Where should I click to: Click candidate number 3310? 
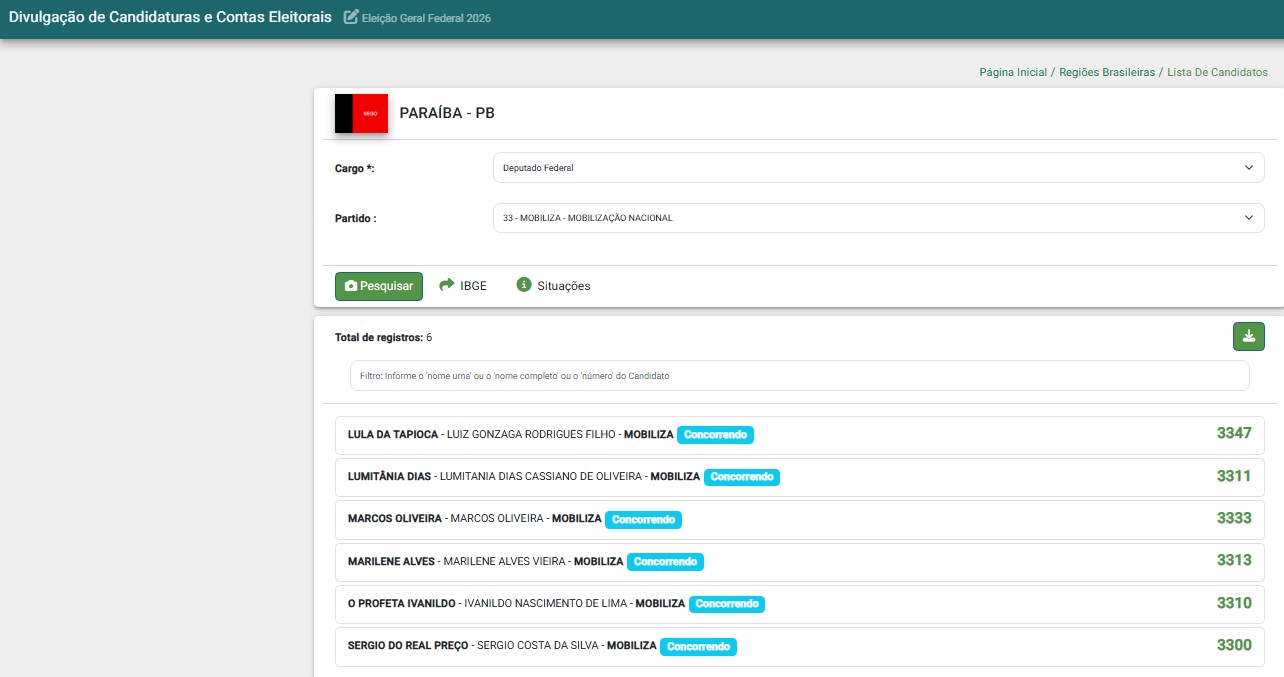[x=1234, y=603]
